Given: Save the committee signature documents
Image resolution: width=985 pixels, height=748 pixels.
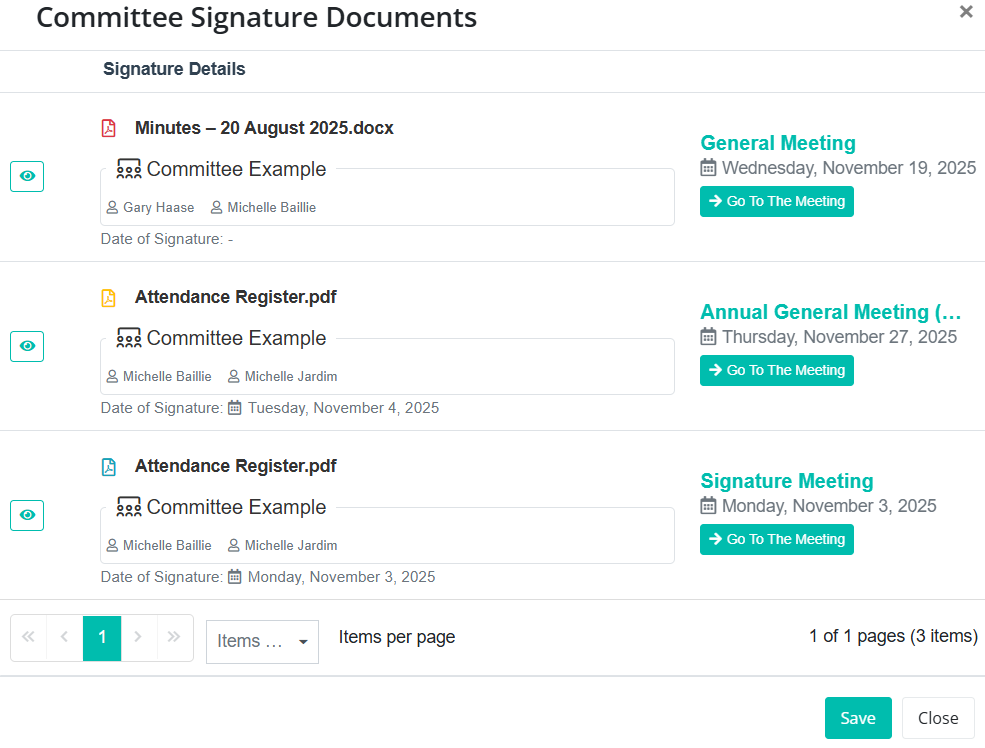Looking at the screenshot, I should pyautogui.click(x=857, y=718).
